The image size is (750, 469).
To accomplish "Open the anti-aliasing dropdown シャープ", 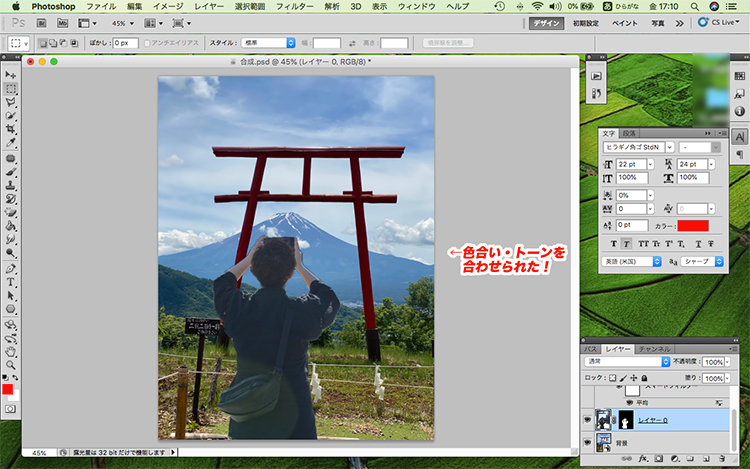I will (x=702, y=262).
